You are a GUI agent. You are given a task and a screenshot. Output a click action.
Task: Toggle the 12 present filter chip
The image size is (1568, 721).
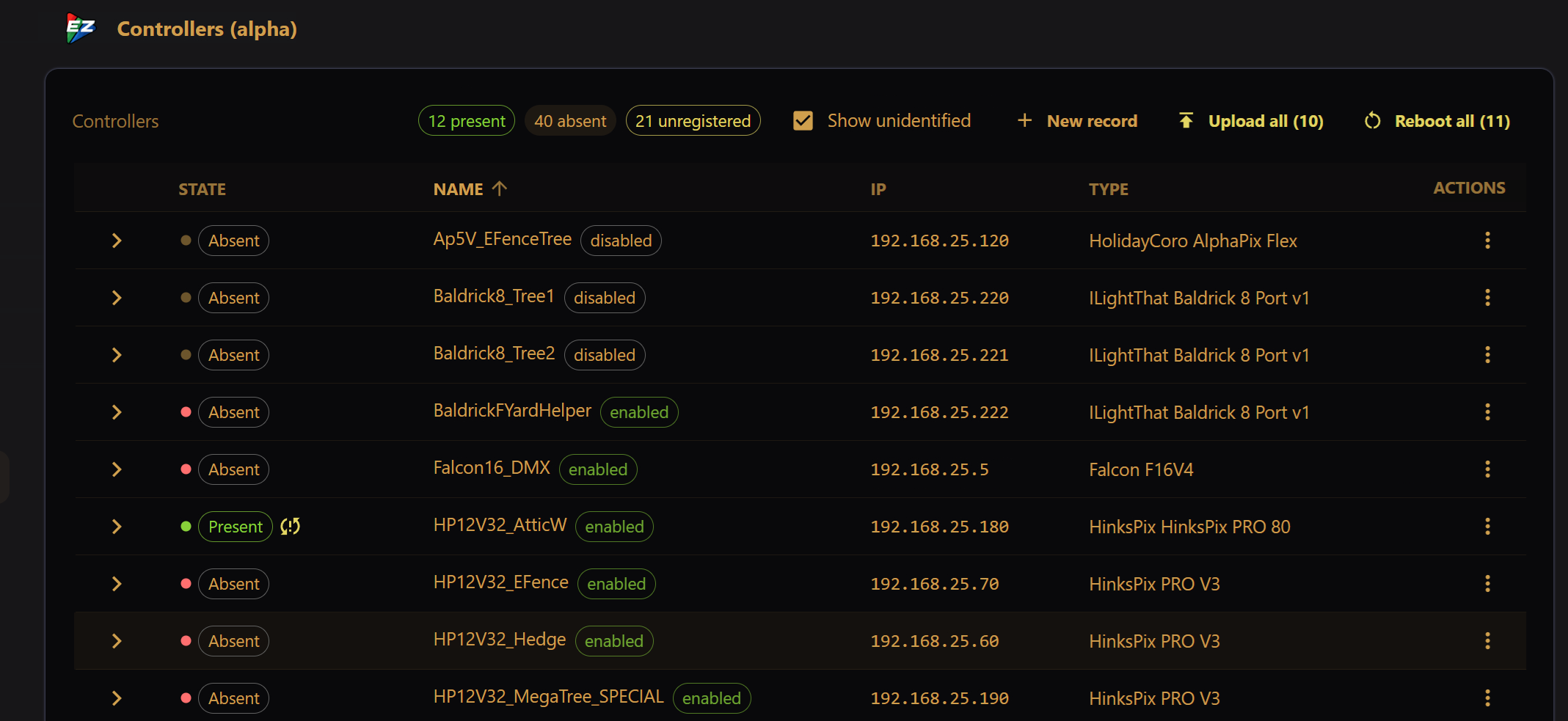coord(467,120)
